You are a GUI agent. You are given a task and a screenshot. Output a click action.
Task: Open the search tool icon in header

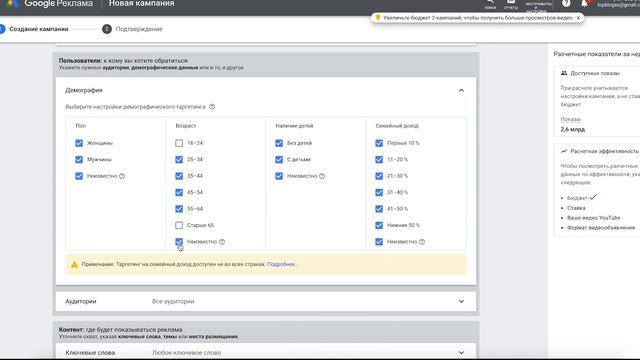[x=490, y=3]
